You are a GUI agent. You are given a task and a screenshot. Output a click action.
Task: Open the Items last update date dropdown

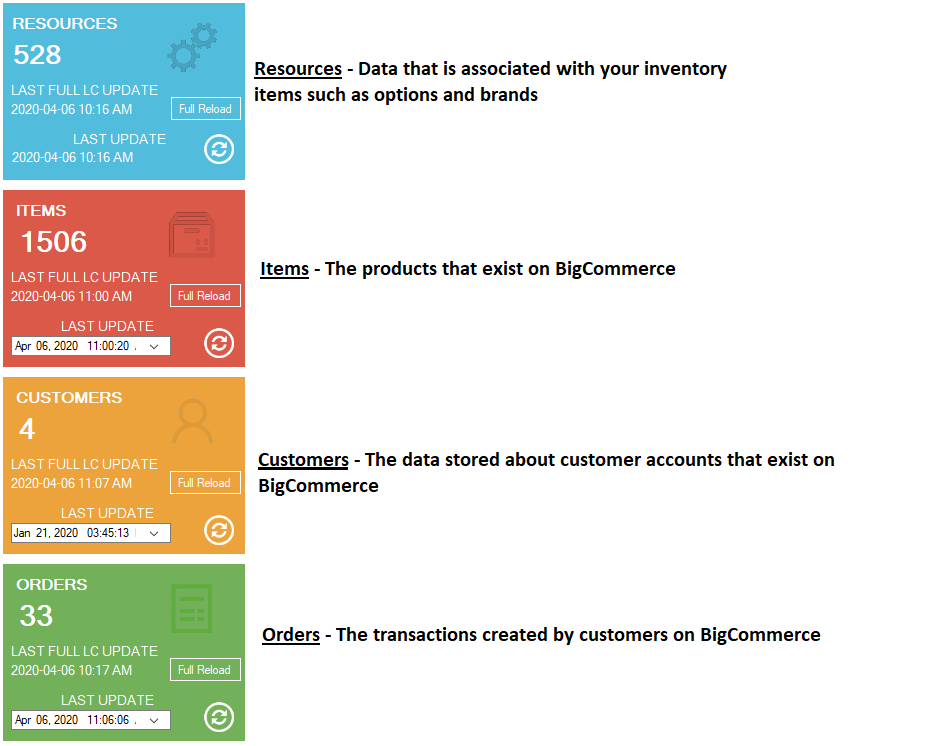(154, 346)
